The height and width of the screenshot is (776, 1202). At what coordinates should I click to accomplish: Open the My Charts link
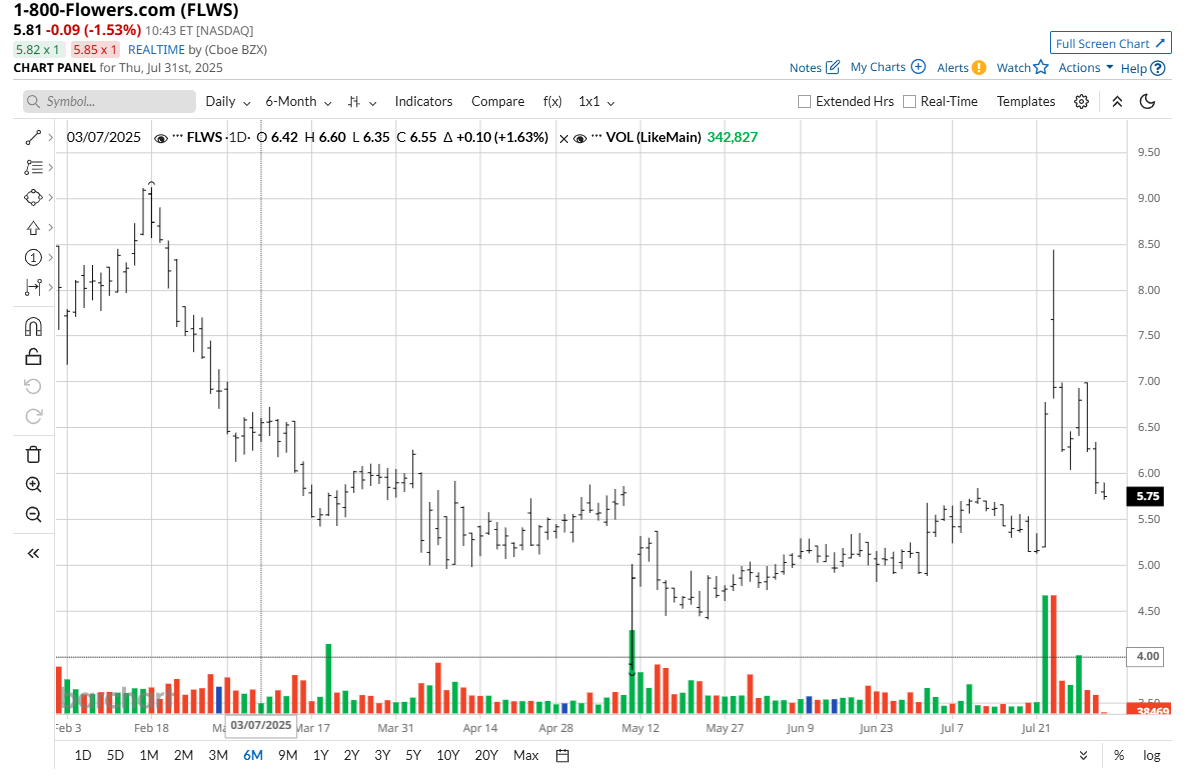[888, 68]
